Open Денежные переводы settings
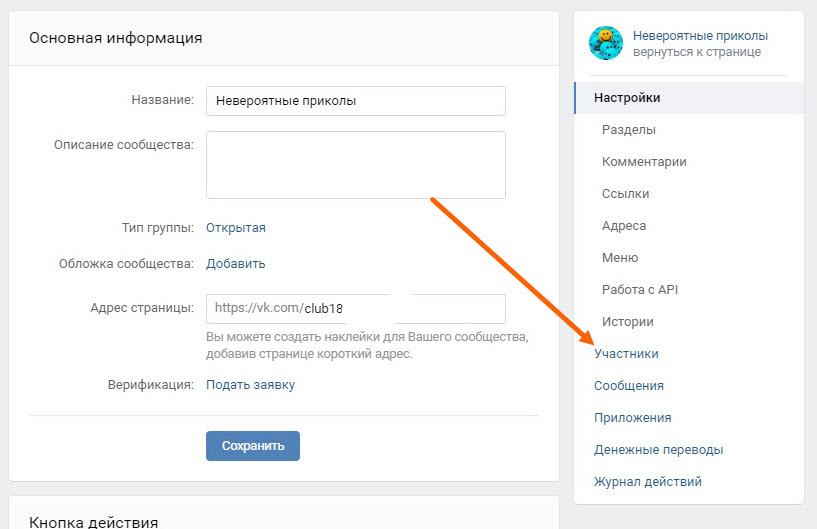The width and height of the screenshot is (817, 529). pos(658,450)
